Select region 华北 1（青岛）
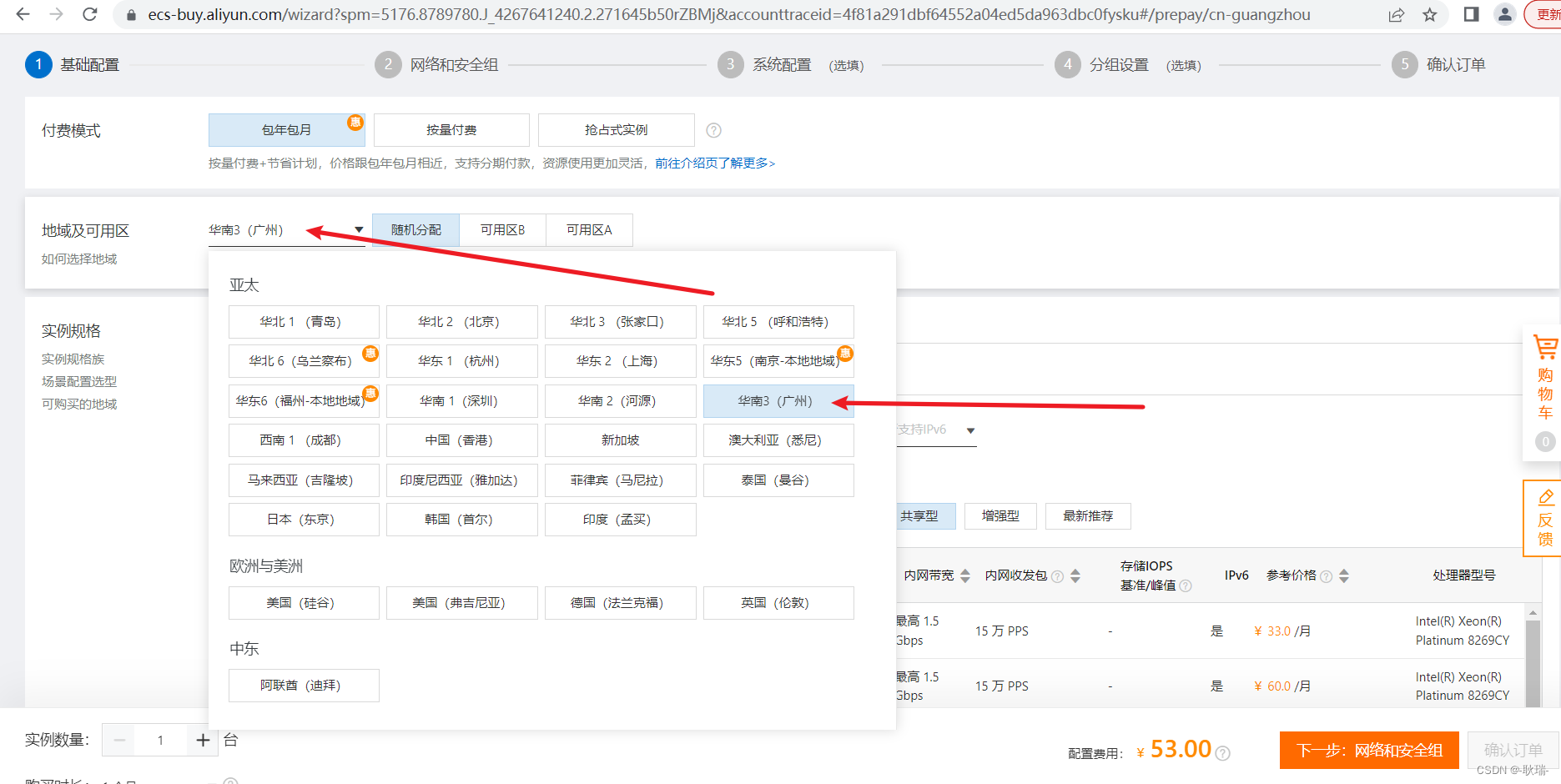The image size is (1561, 784). coord(304,322)
